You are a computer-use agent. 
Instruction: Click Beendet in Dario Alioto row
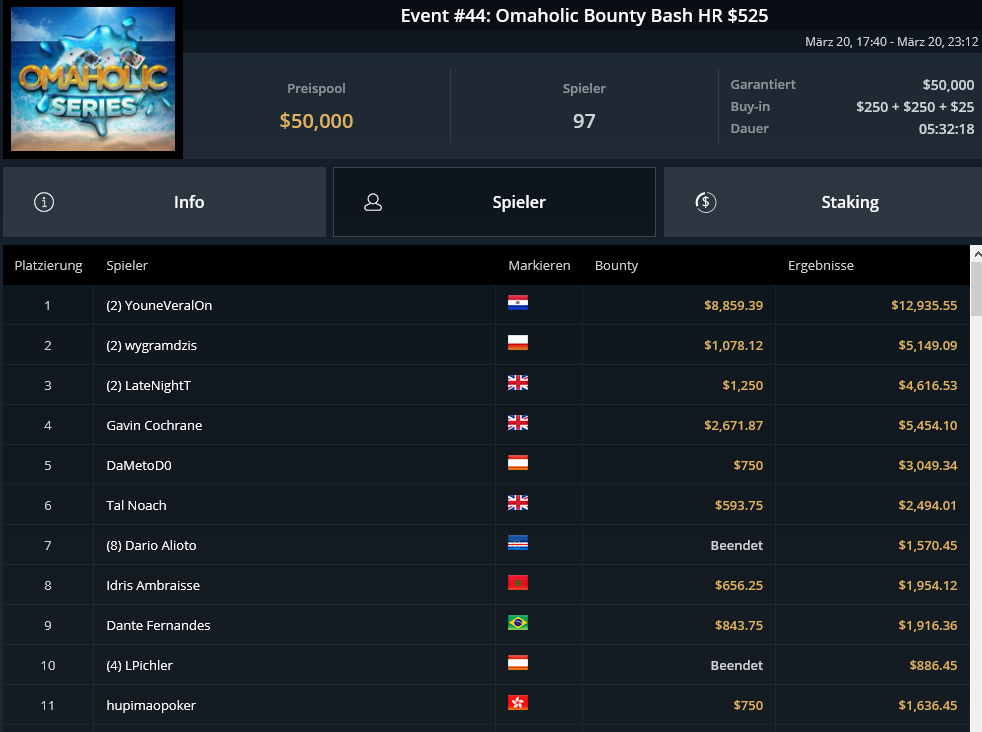tap(736, 545)
